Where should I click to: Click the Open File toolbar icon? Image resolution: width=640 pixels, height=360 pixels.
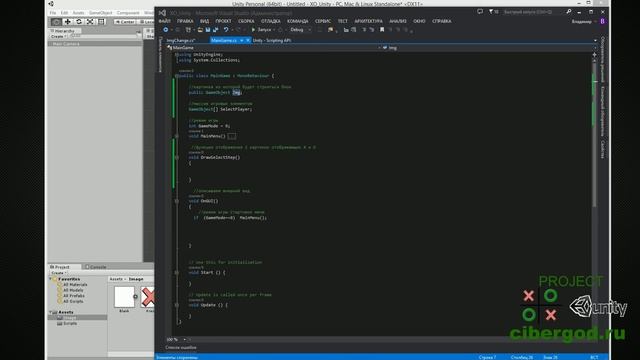[x=200, y=30]
